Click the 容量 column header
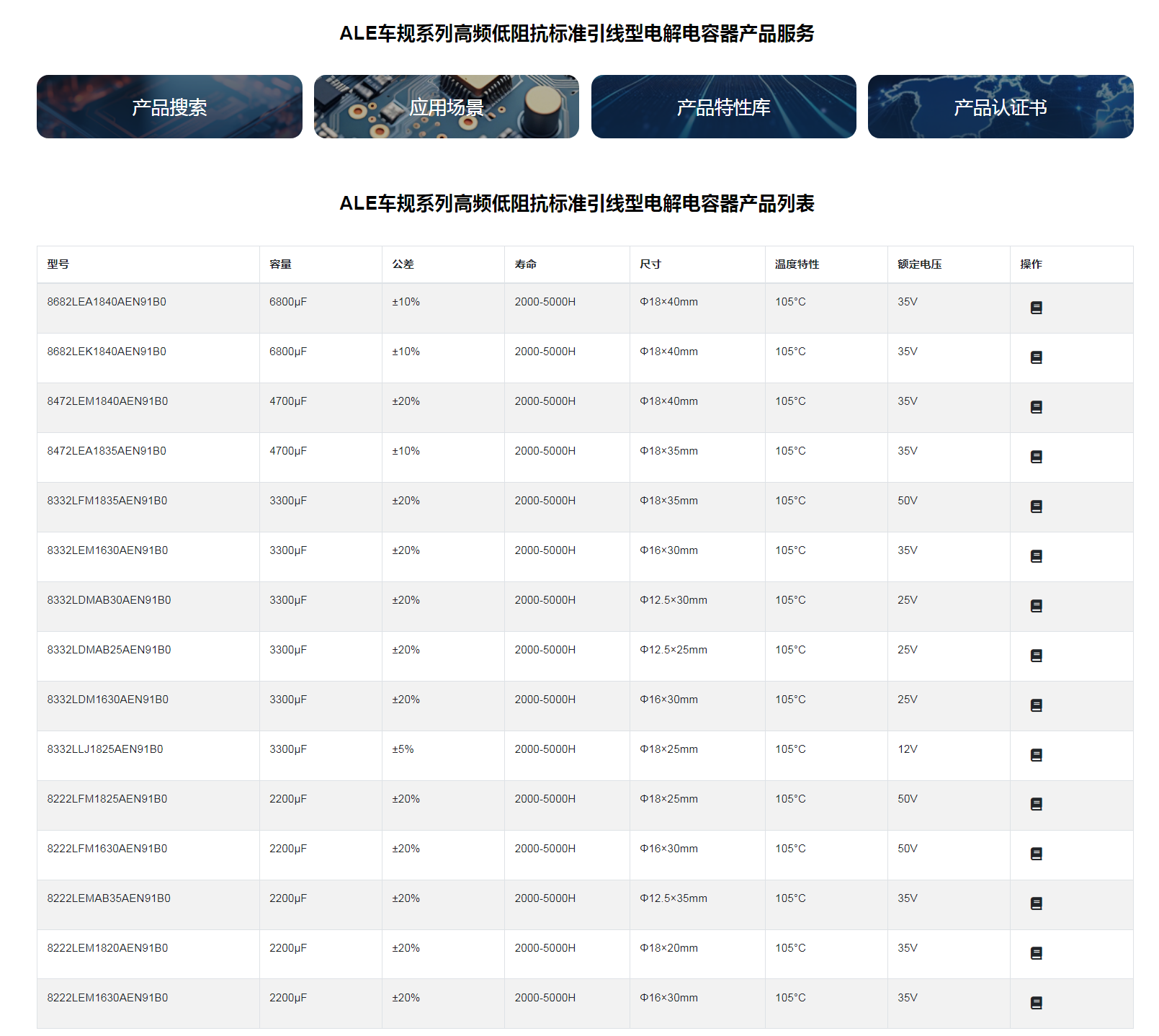Viewport: 1159px width, 1036px height. (280, 264)
